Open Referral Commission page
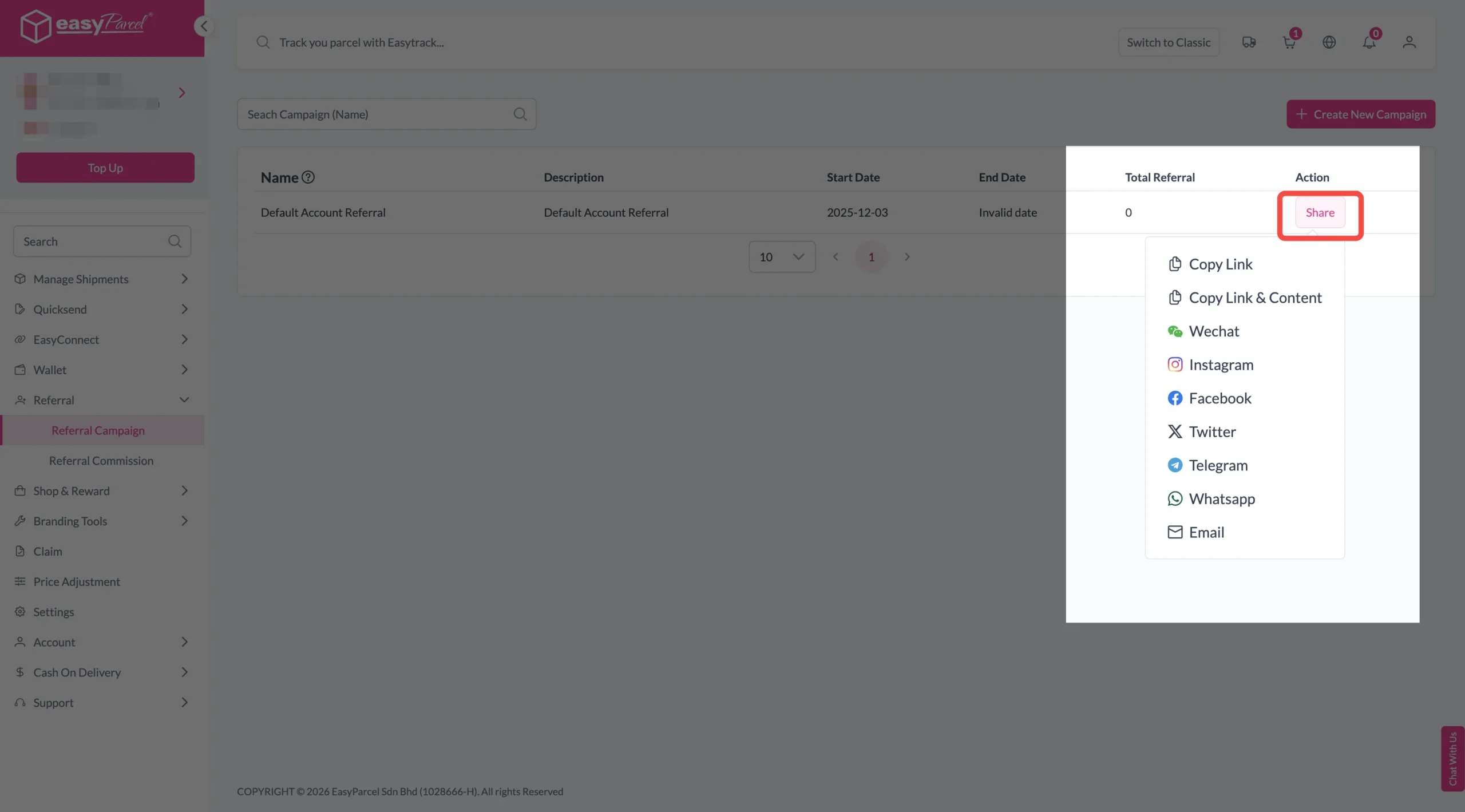Screen dimensions: 1465x812 [x=101, y=461]
